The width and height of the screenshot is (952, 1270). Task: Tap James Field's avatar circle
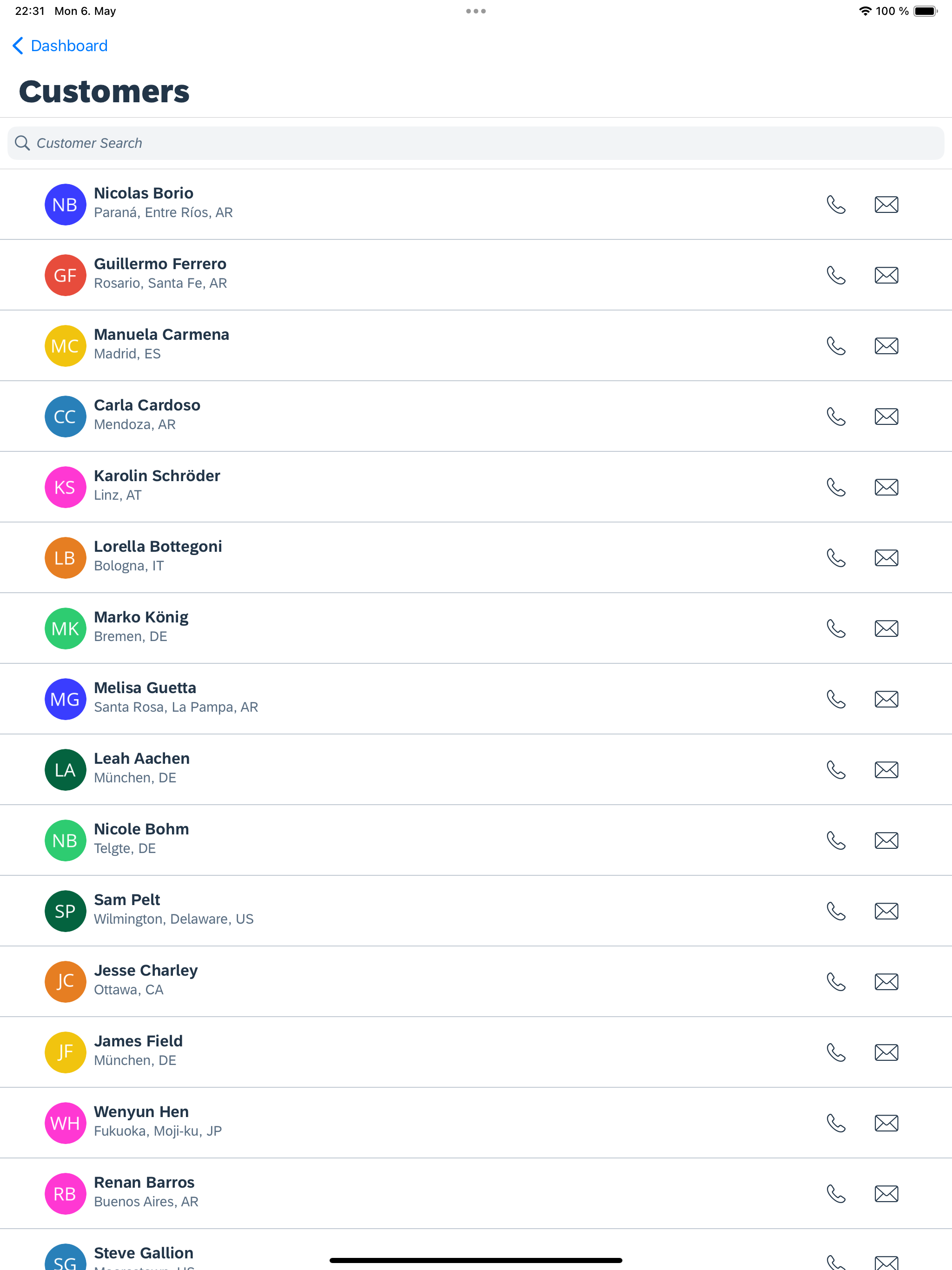(x=65, y=1052)
